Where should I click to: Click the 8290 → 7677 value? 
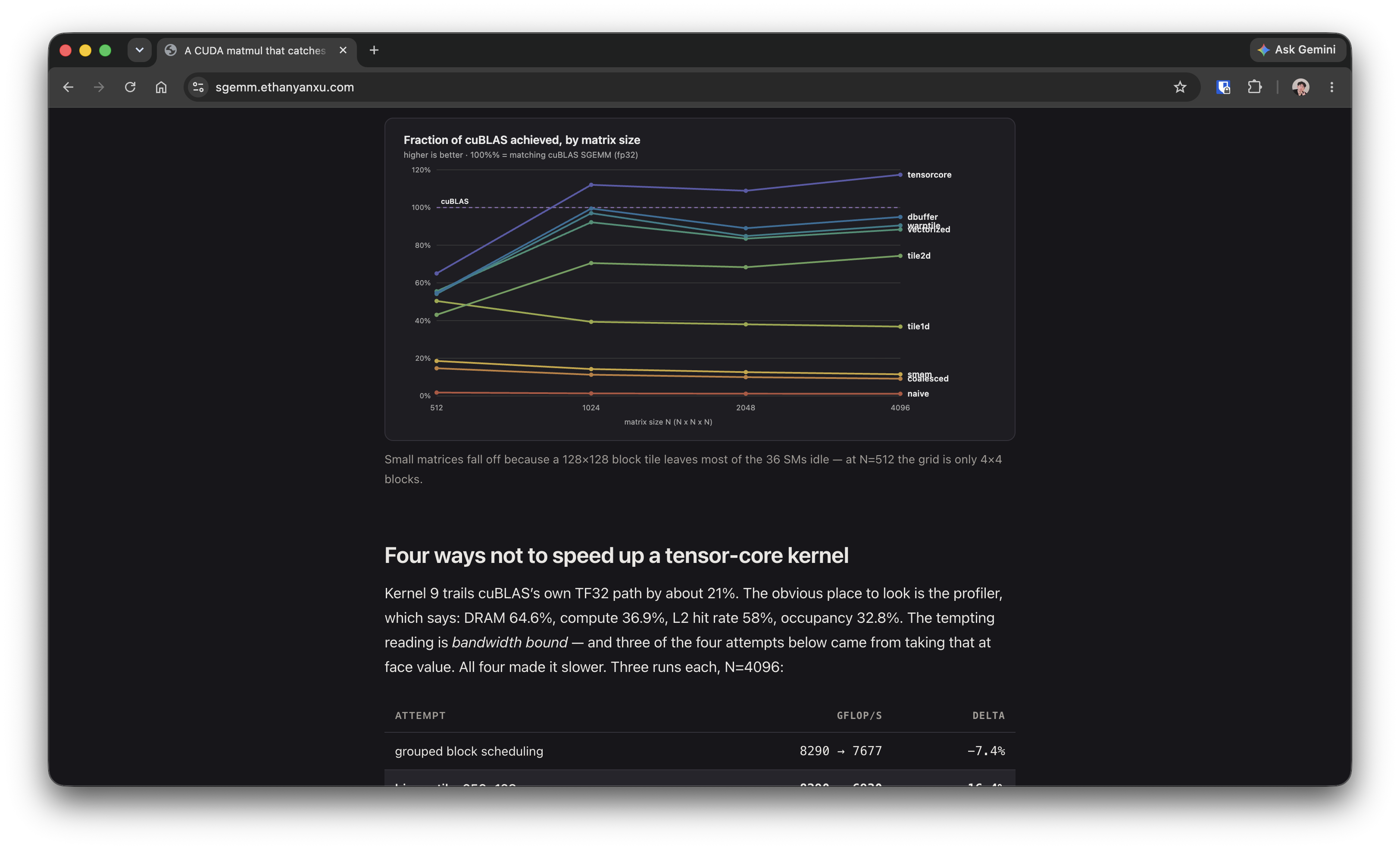pos(841,751)
